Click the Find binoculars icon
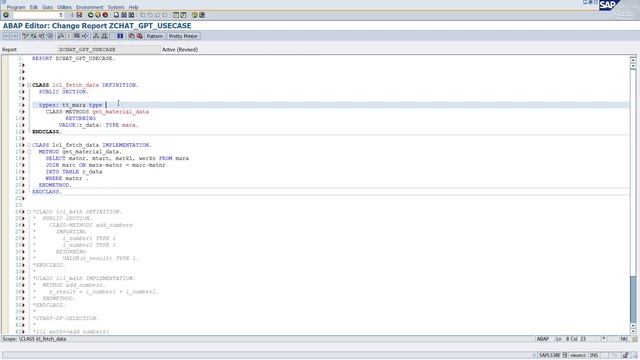Screen dimensions: 640x360 124,15
